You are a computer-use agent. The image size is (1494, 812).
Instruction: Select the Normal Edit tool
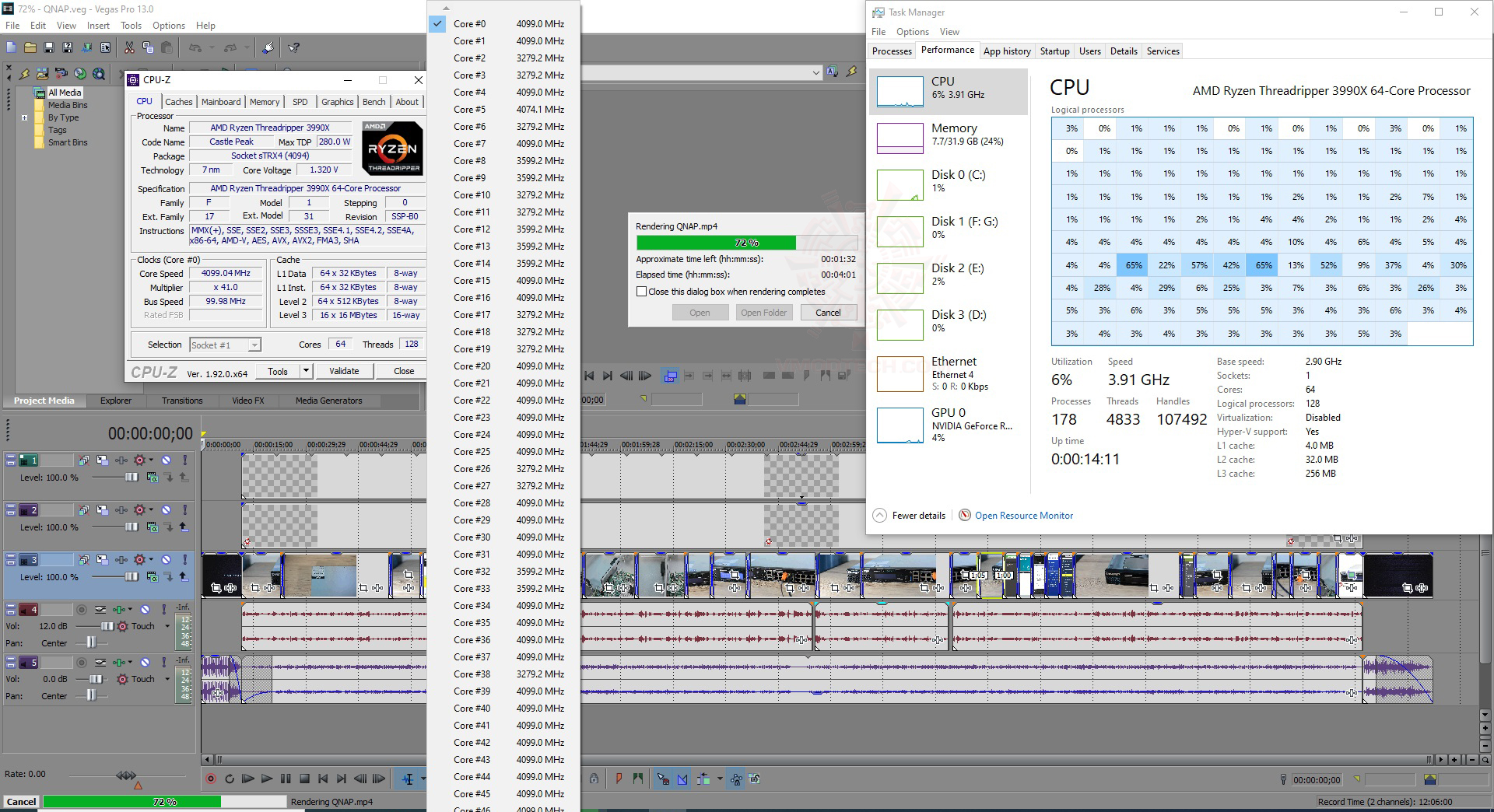[x=408, y=779]
